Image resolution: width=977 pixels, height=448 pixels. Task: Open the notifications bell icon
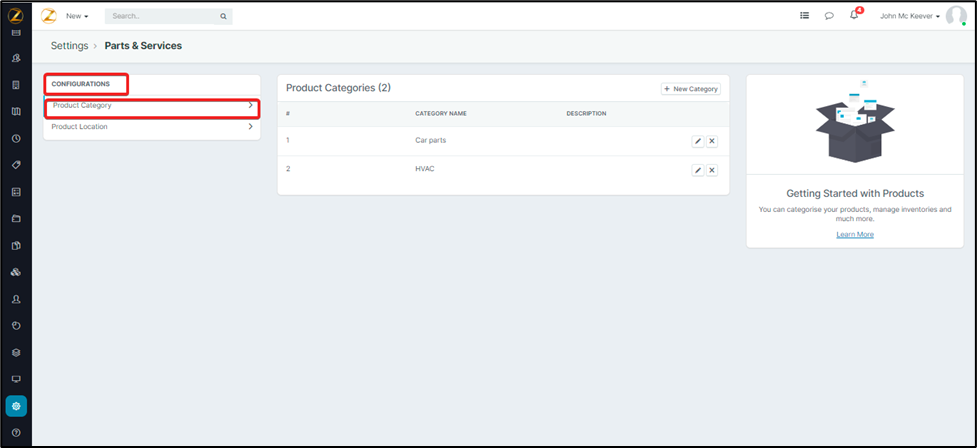[x=854, y=16]
